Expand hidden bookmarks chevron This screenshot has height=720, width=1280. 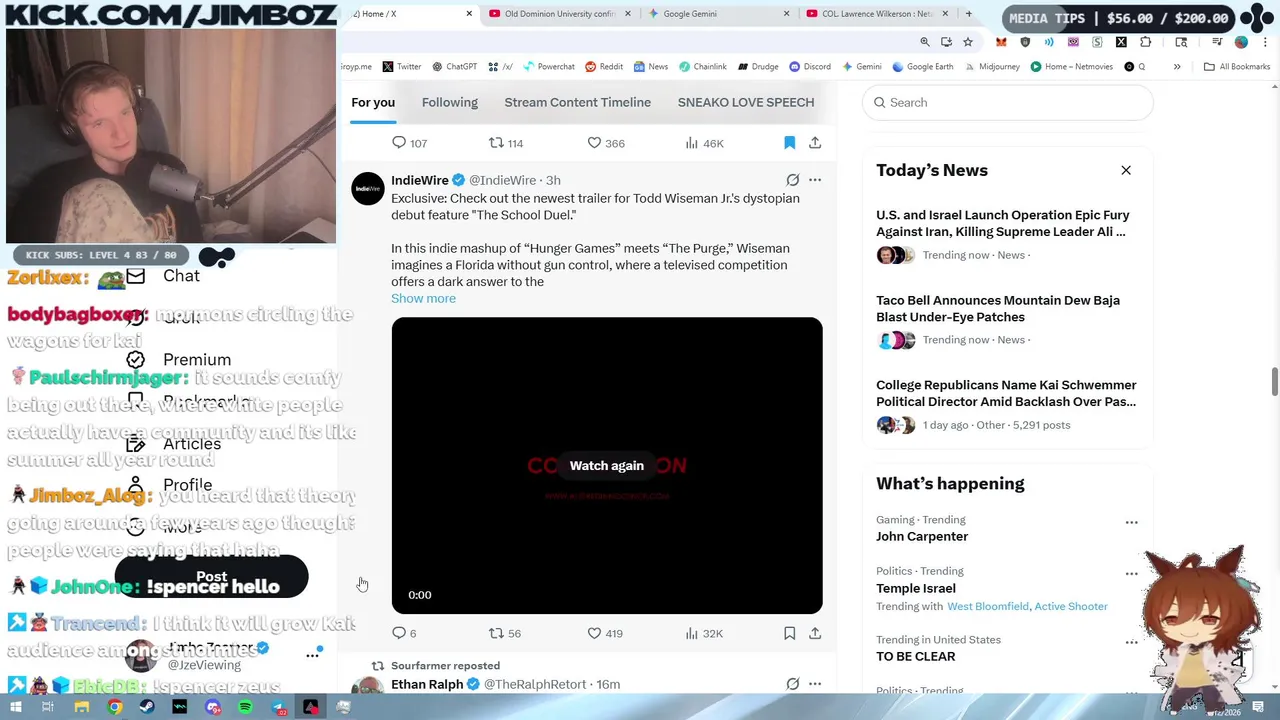coord(1177,67)
